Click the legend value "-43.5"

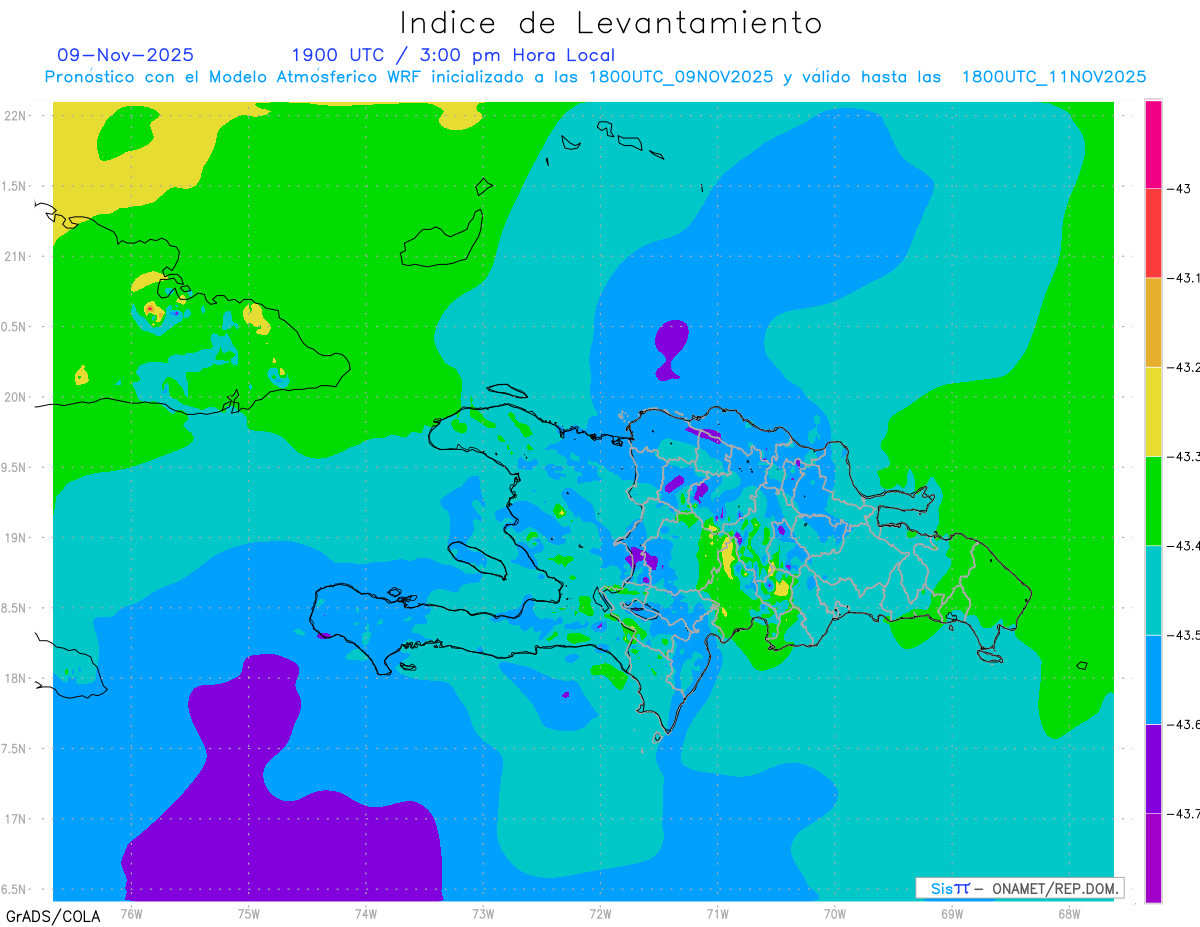pos(1183,635)
